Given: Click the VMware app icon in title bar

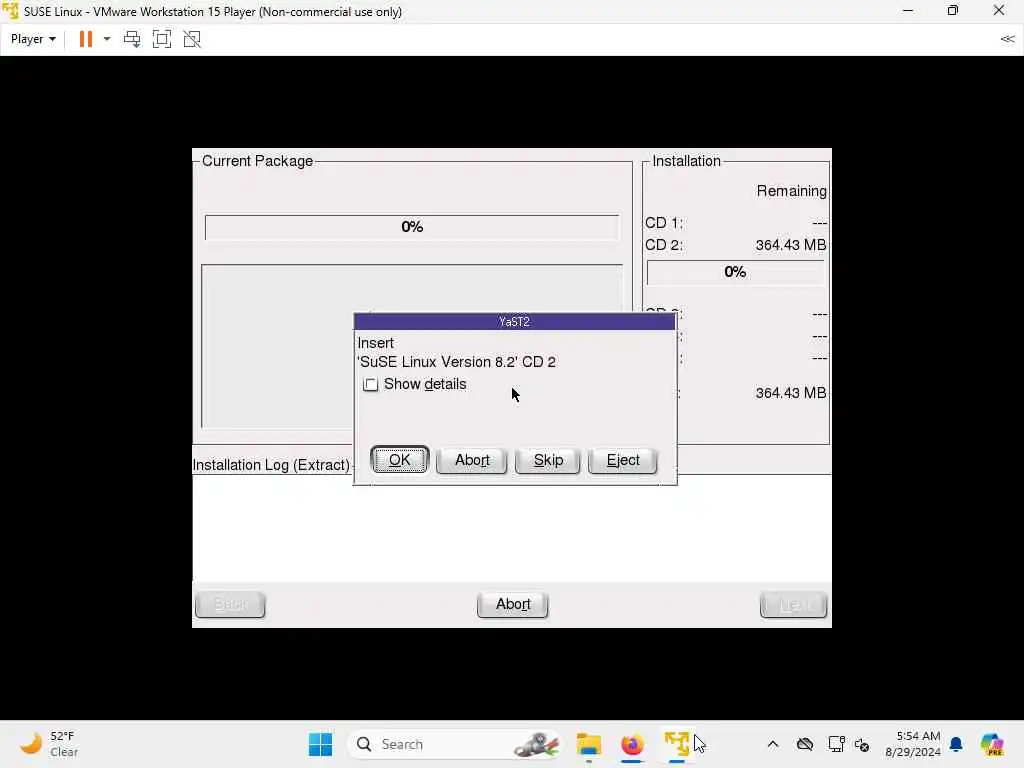Looking at the screenshot, I should click(10, 11).
